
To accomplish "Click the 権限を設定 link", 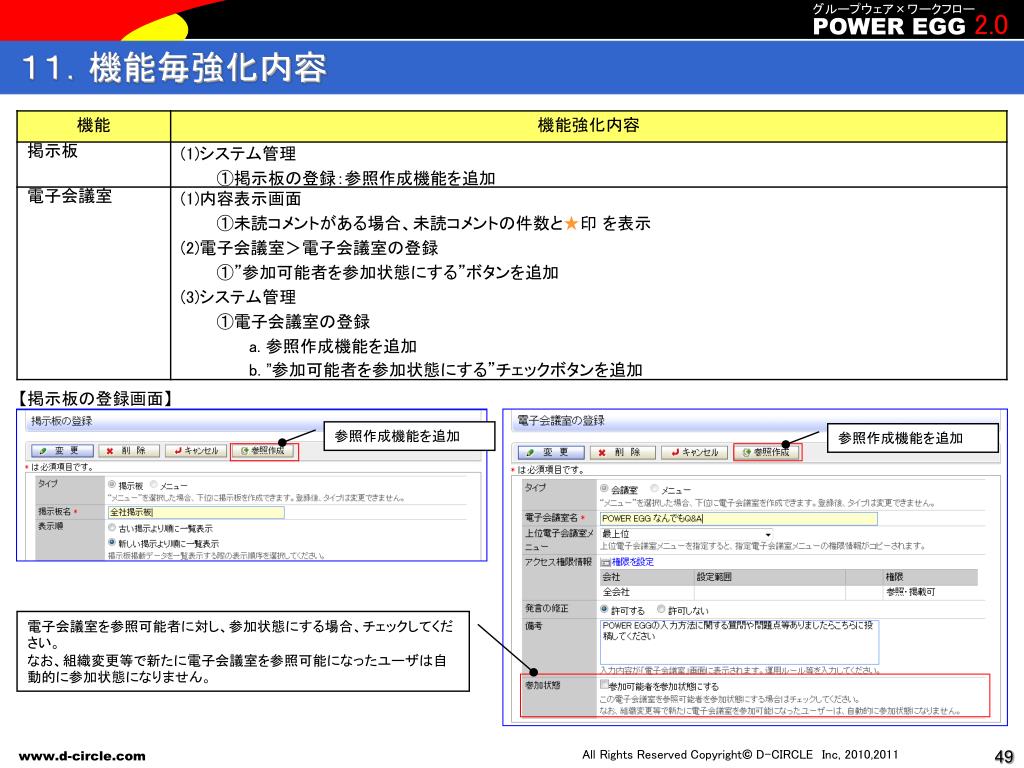I will click(x=632, y=562).
